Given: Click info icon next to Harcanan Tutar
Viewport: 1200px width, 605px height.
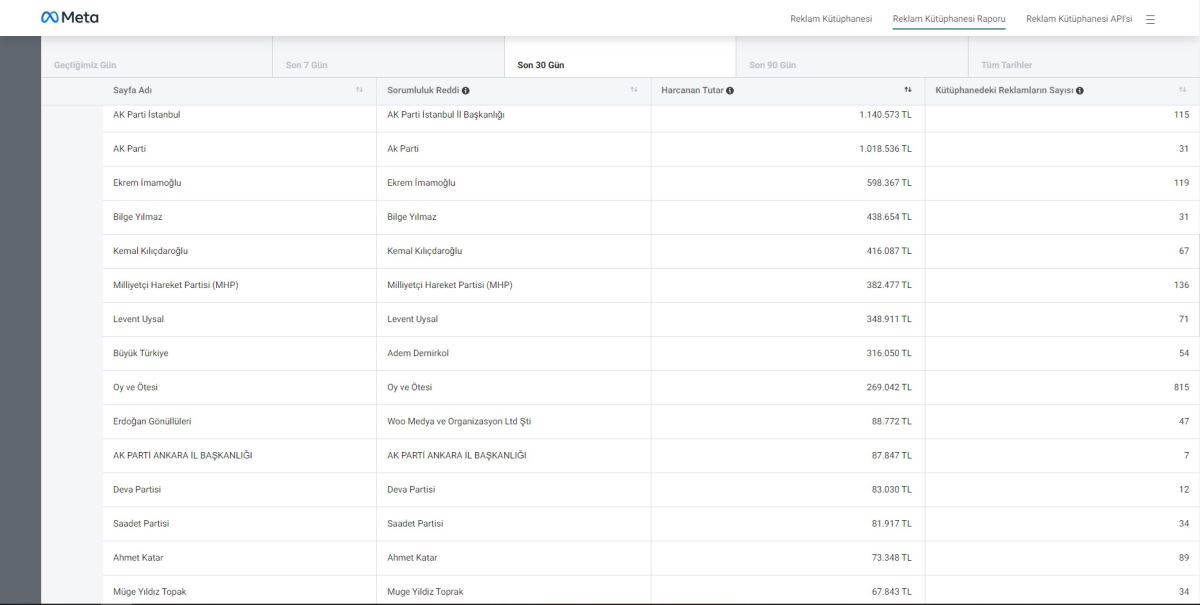Looking at the screenshot, I should point(730,91).
